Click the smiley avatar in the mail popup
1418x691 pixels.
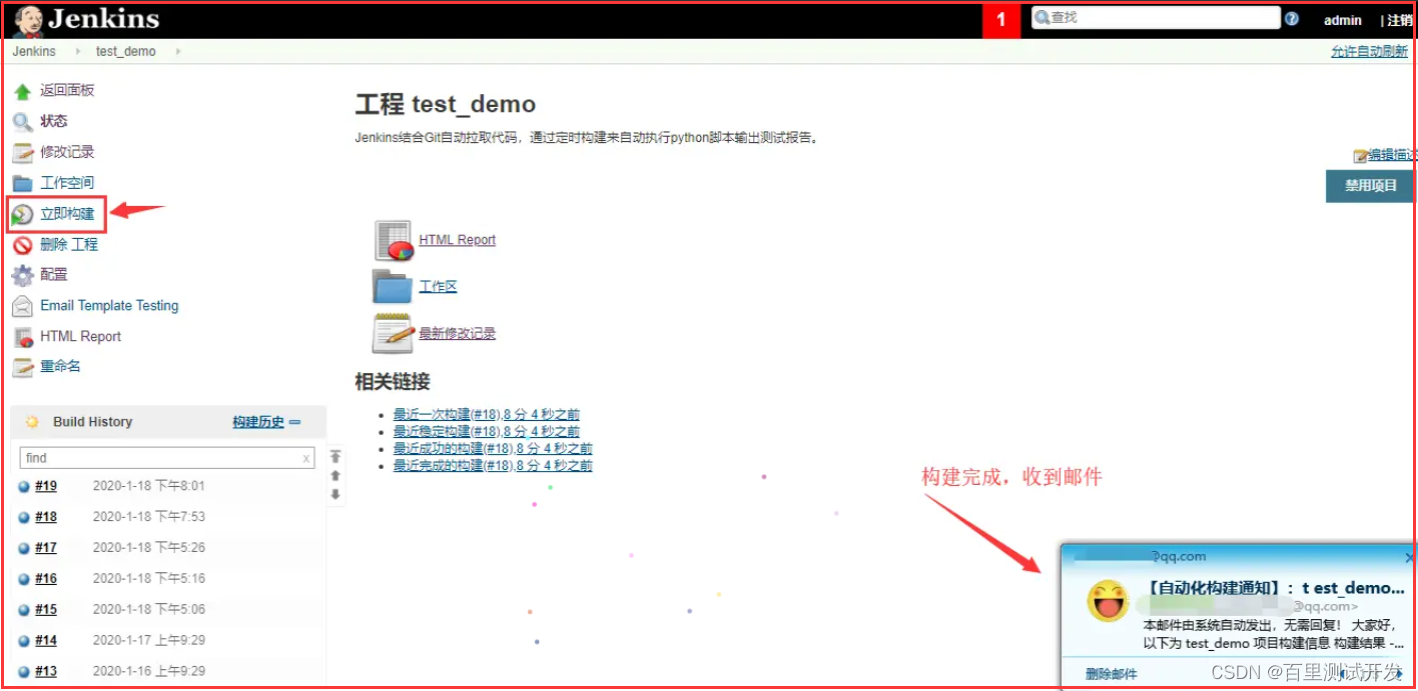click(1108, 600)
